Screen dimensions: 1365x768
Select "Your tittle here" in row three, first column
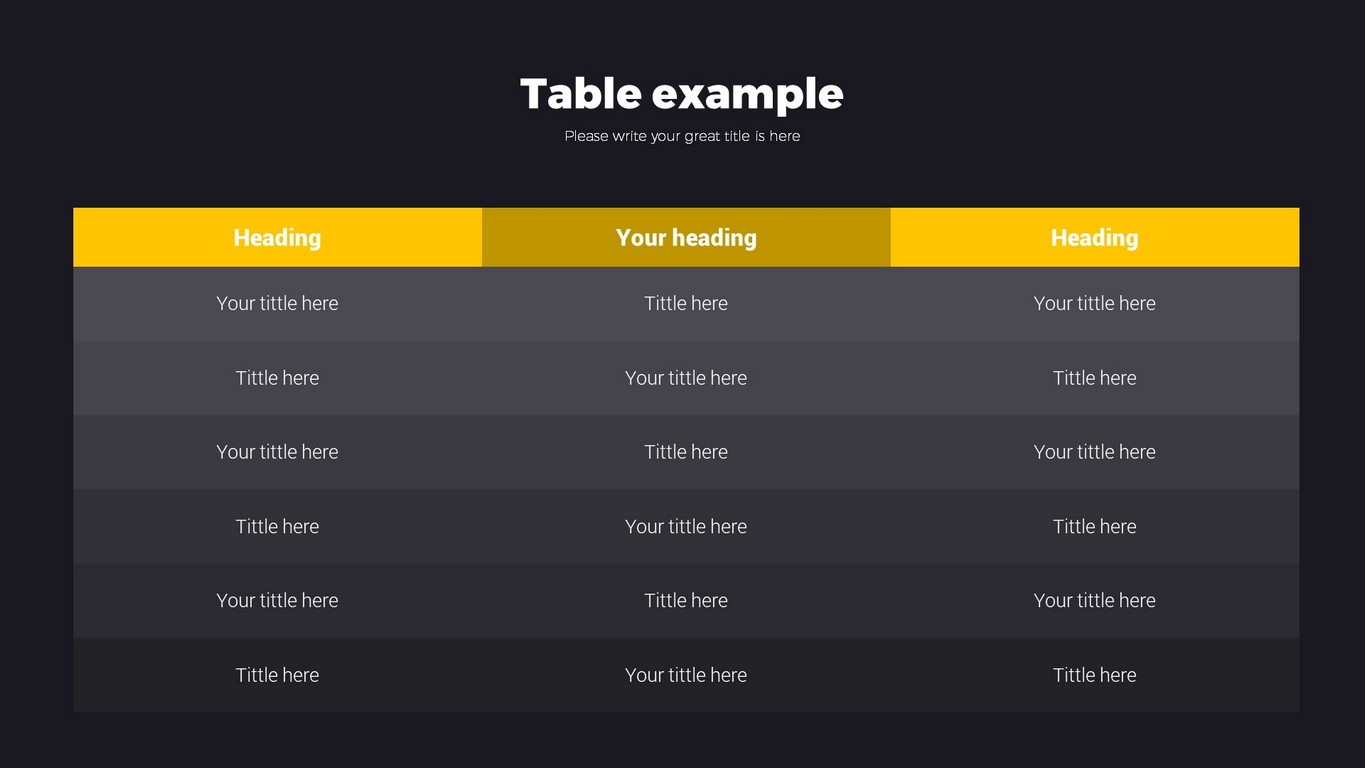pyautogui.click(x=277, y=452)
